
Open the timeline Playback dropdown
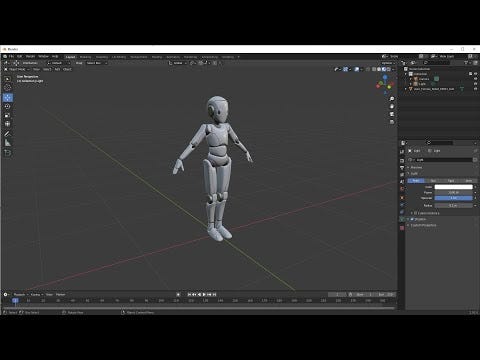click(x=20, y=295)
